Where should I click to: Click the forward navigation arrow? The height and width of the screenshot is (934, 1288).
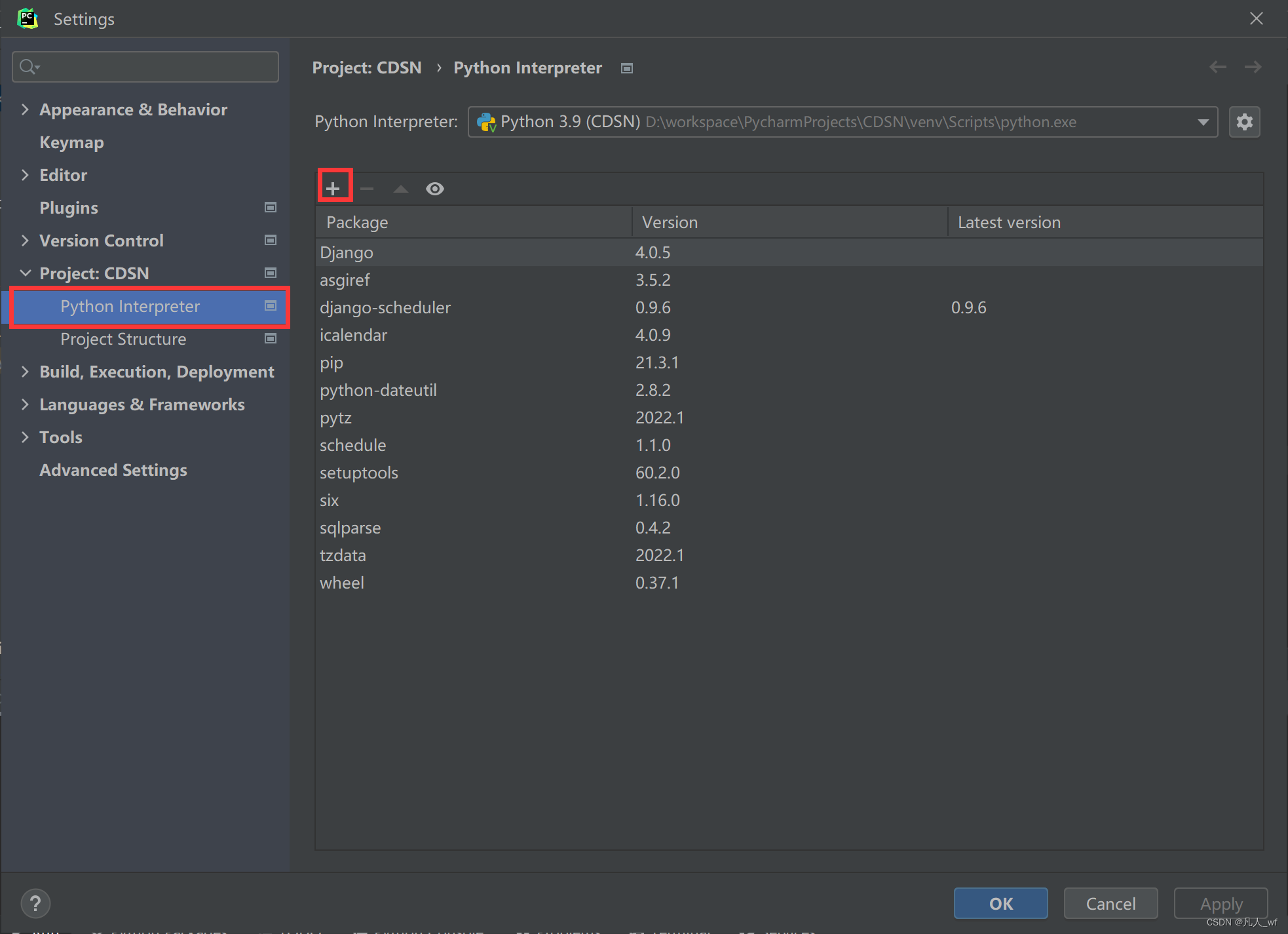coord(1253,67)
